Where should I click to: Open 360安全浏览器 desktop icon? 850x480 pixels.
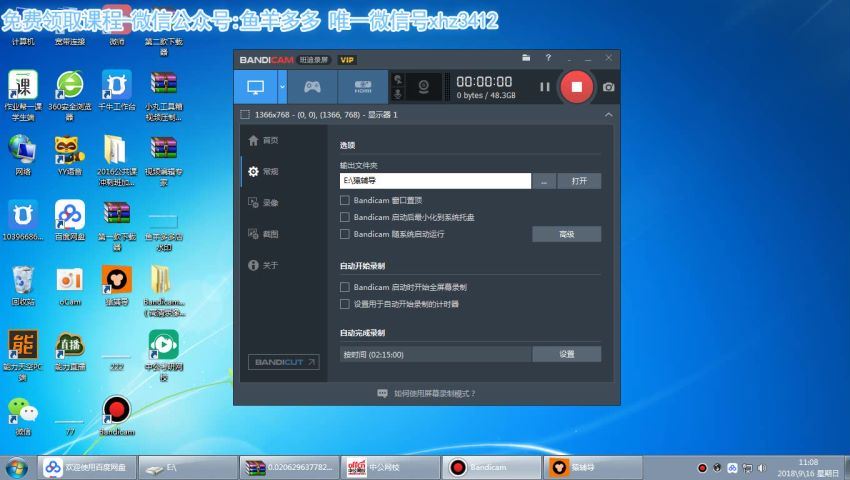(x=70, y=95)
